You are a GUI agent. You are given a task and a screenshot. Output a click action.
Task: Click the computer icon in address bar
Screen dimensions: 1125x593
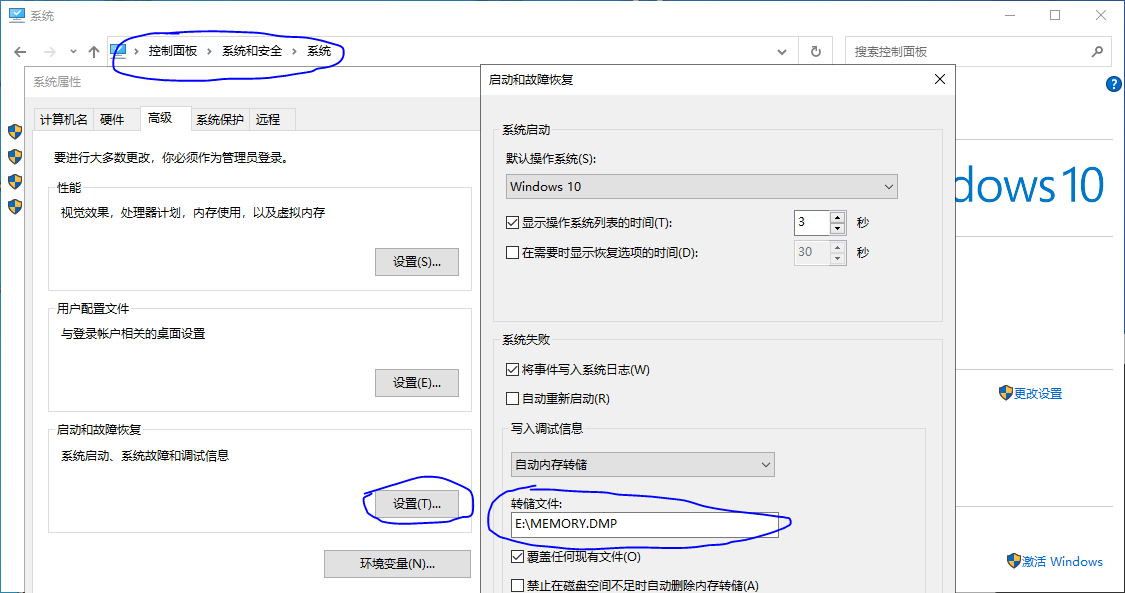[117, 51]
